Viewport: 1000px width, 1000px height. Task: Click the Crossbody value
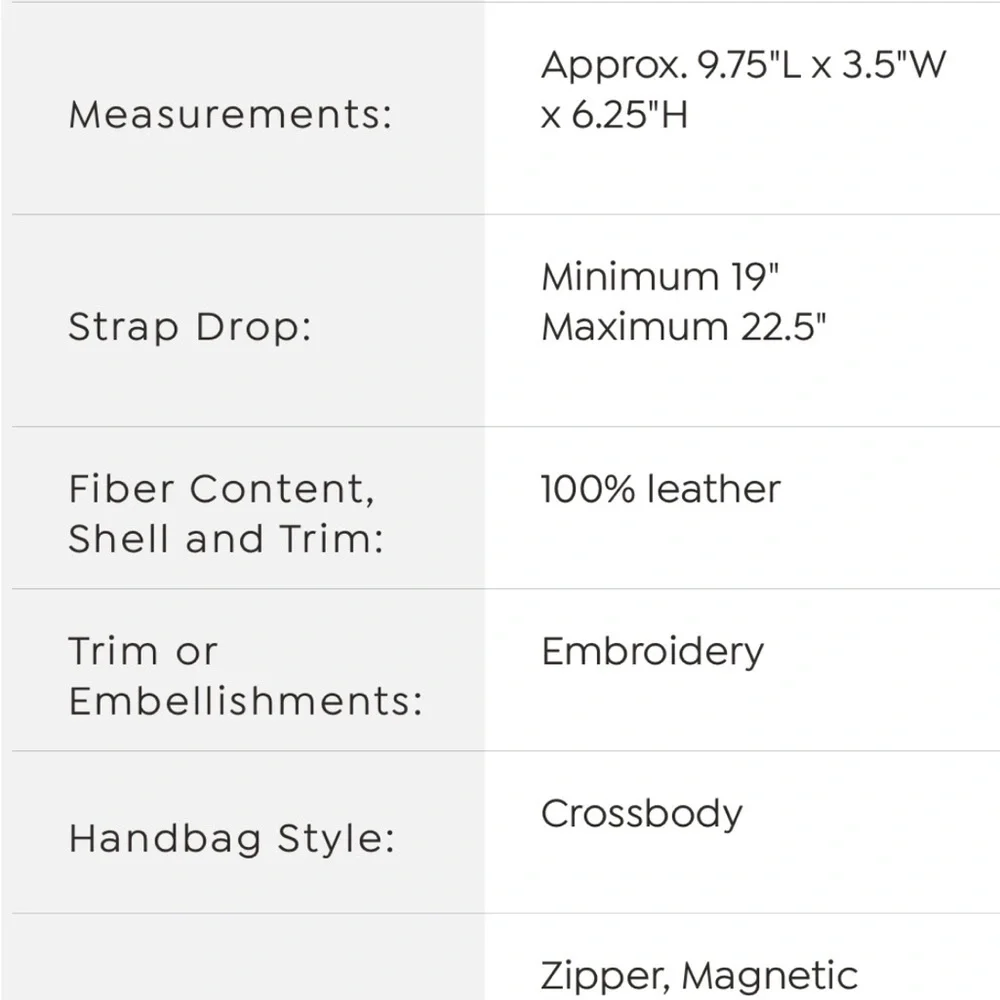[x=642, y=814]
